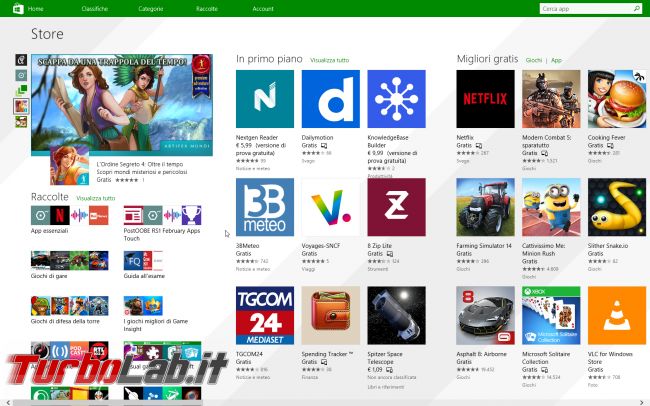650x406 pixels.
Task: Open the Dailymotion app tile
Action: (x=330, y=99)
